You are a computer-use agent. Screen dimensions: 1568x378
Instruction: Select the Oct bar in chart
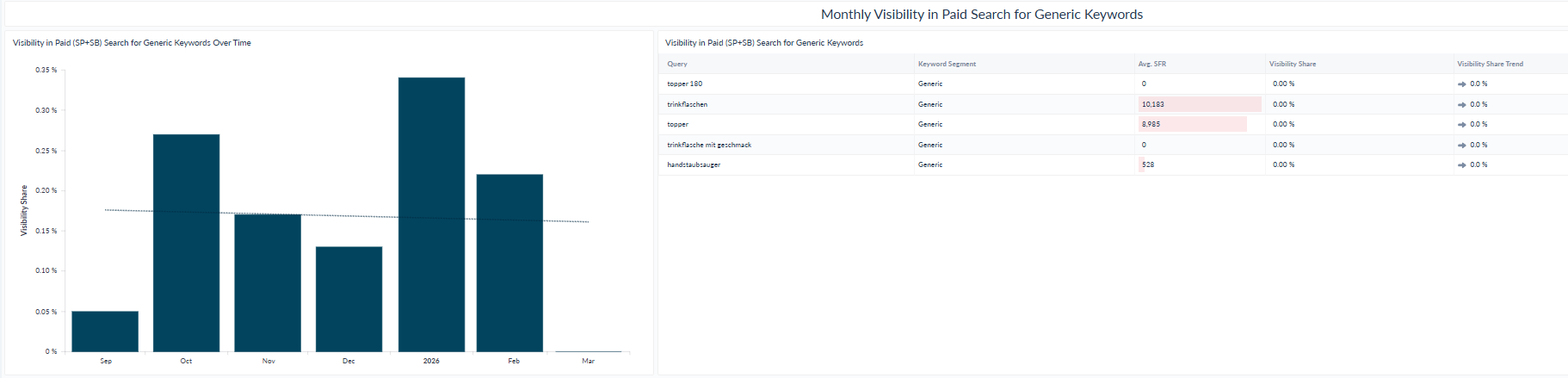pyautogui.click(x=186, y=243)
